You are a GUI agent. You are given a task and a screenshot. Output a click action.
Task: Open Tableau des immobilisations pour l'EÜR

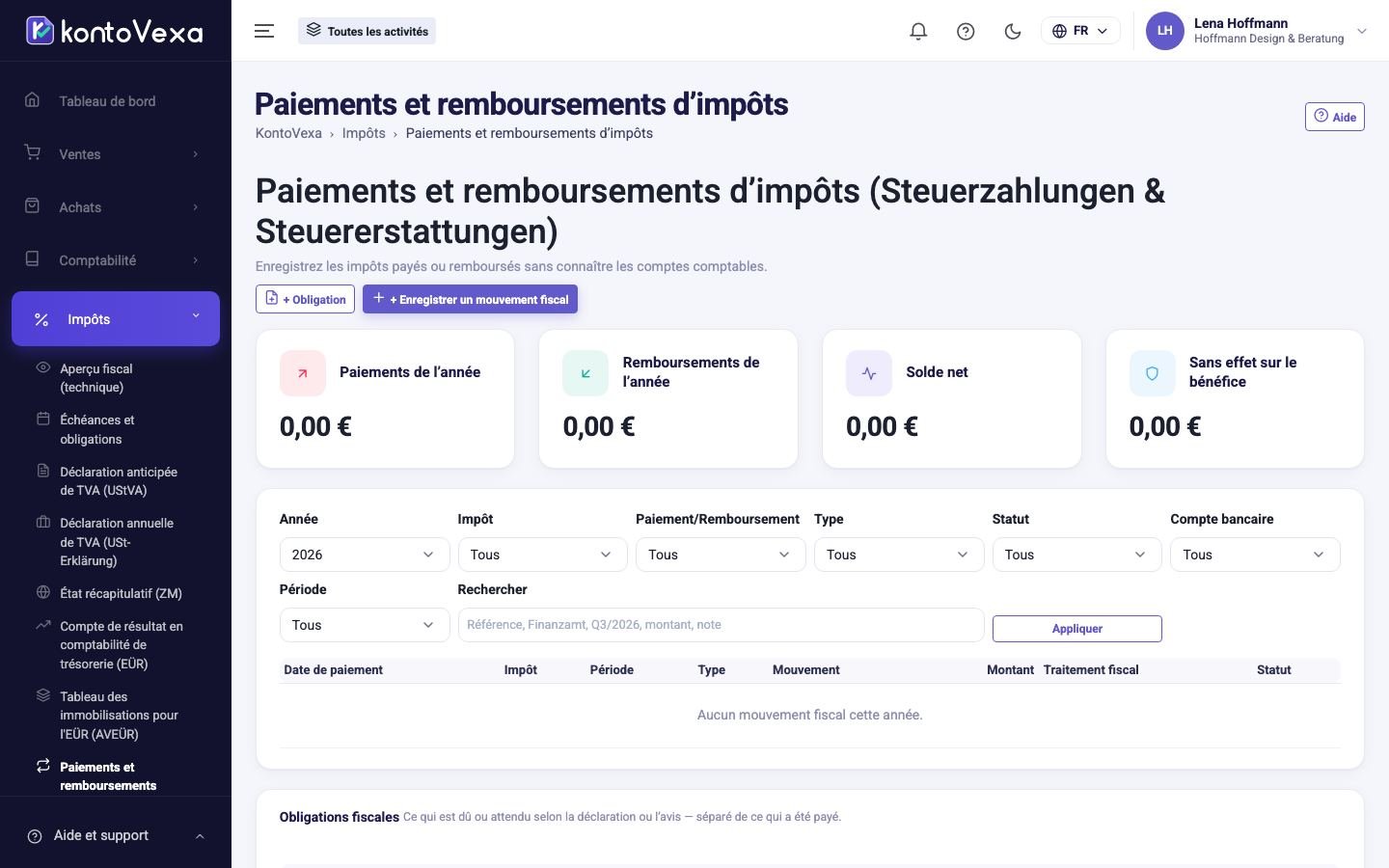click(116, 715)
